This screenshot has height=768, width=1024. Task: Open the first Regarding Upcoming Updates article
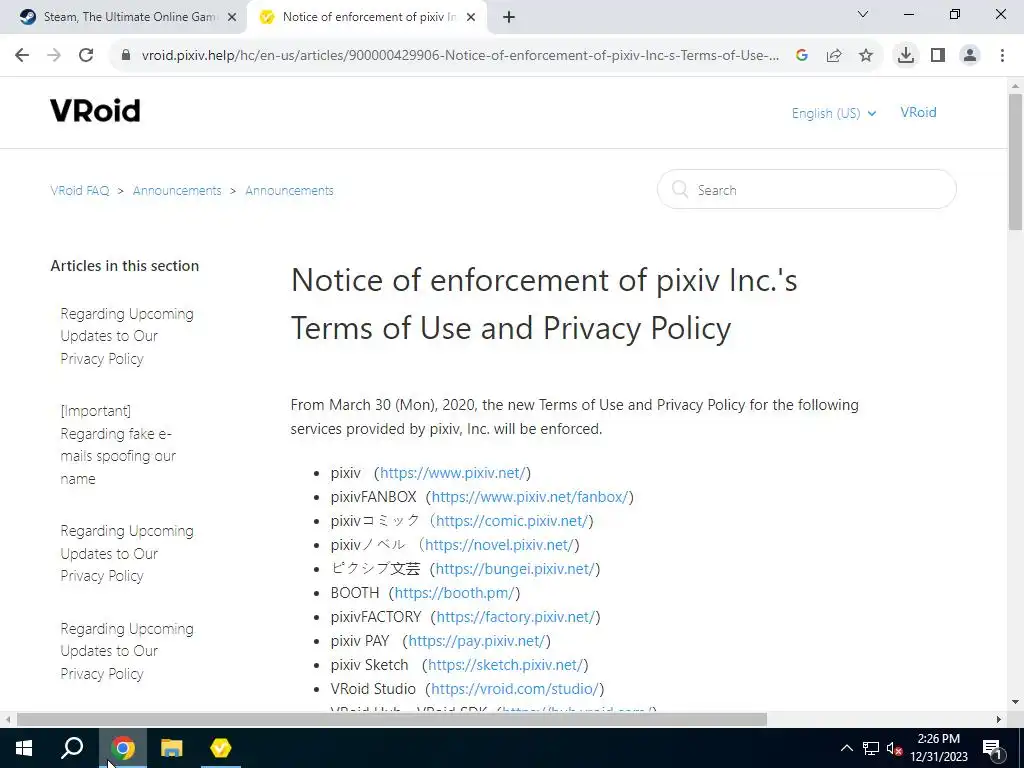127,336
